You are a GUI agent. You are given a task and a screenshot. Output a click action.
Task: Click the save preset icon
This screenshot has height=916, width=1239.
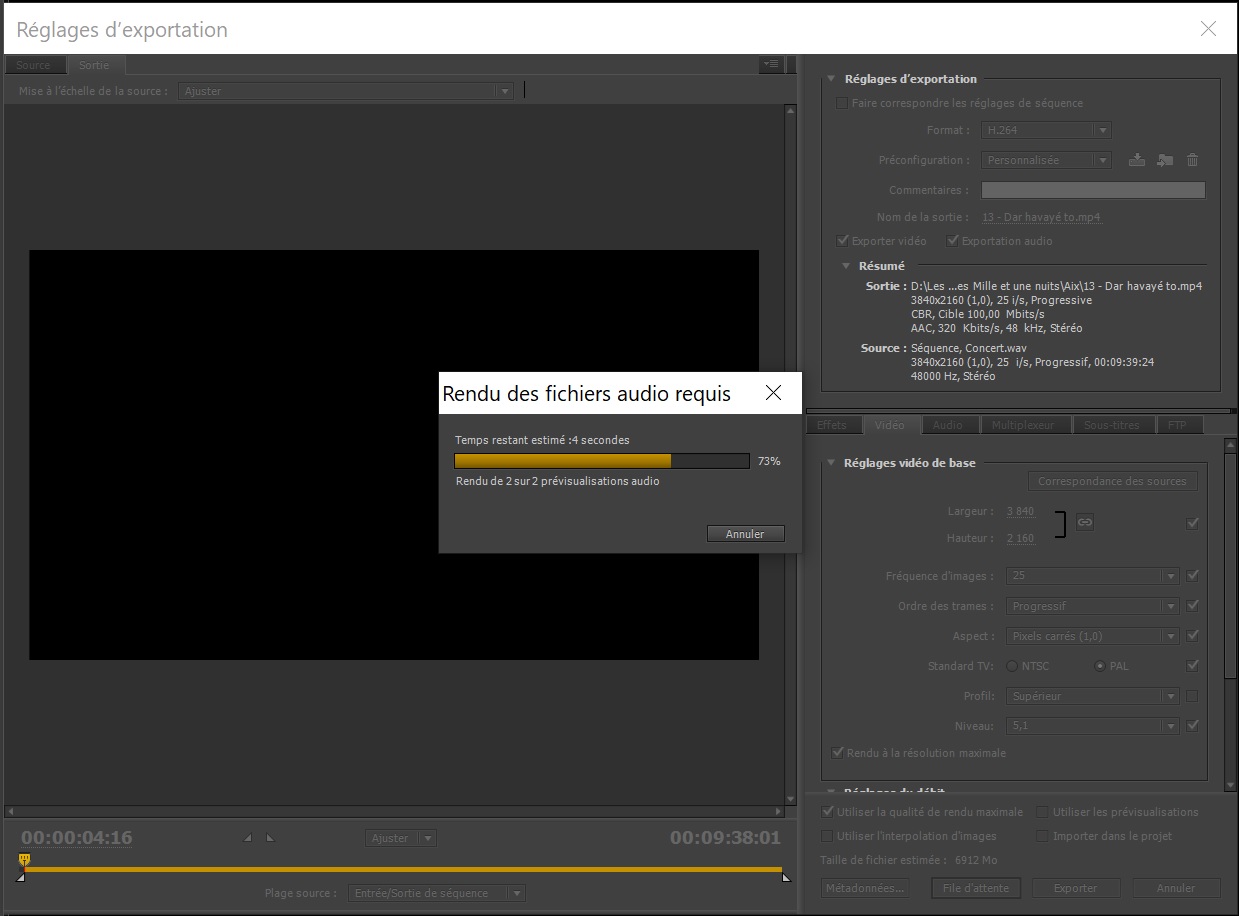pos(1137,160)
